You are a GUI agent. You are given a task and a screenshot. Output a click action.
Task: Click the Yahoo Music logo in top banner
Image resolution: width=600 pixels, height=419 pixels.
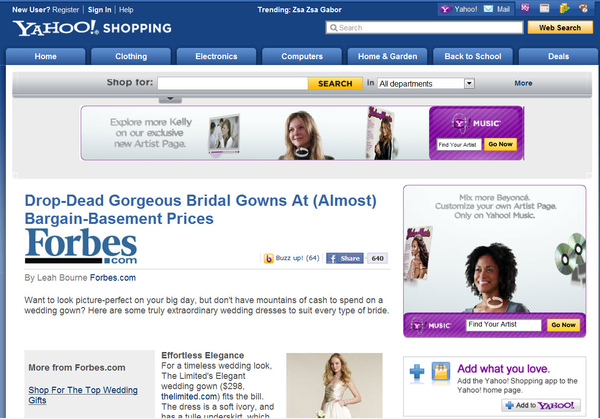click(476, 123)
